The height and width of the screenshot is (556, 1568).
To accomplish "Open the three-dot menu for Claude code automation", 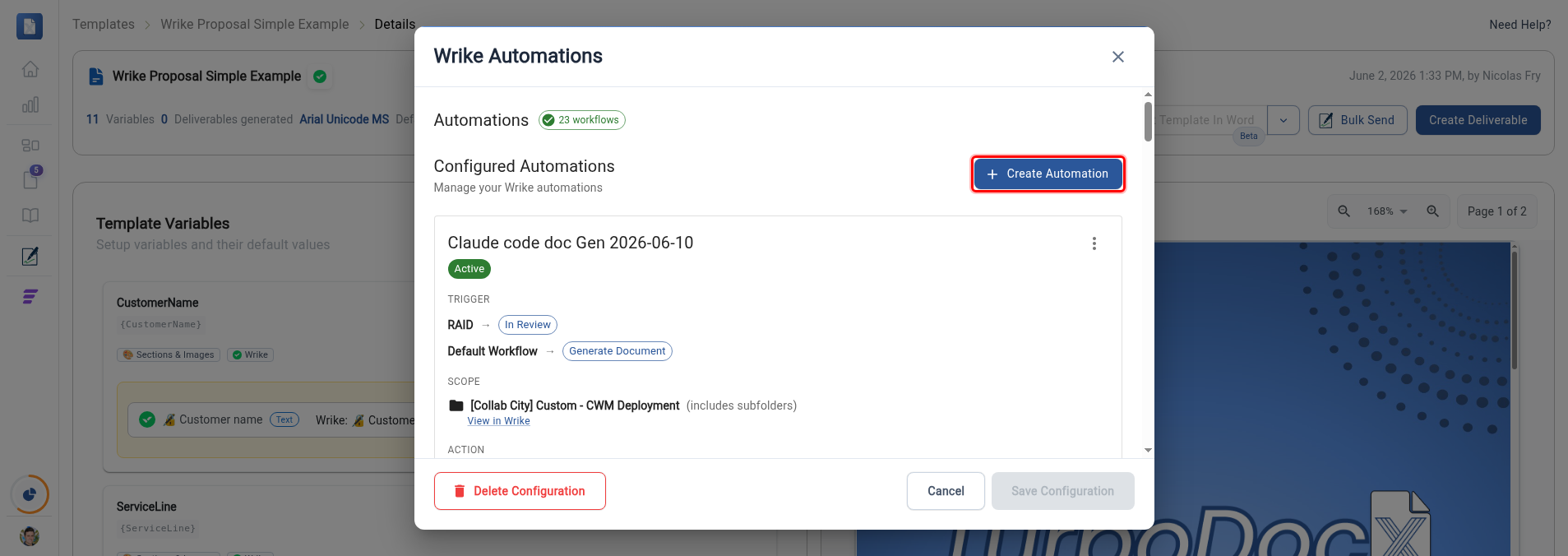I will coord(1094,243).
